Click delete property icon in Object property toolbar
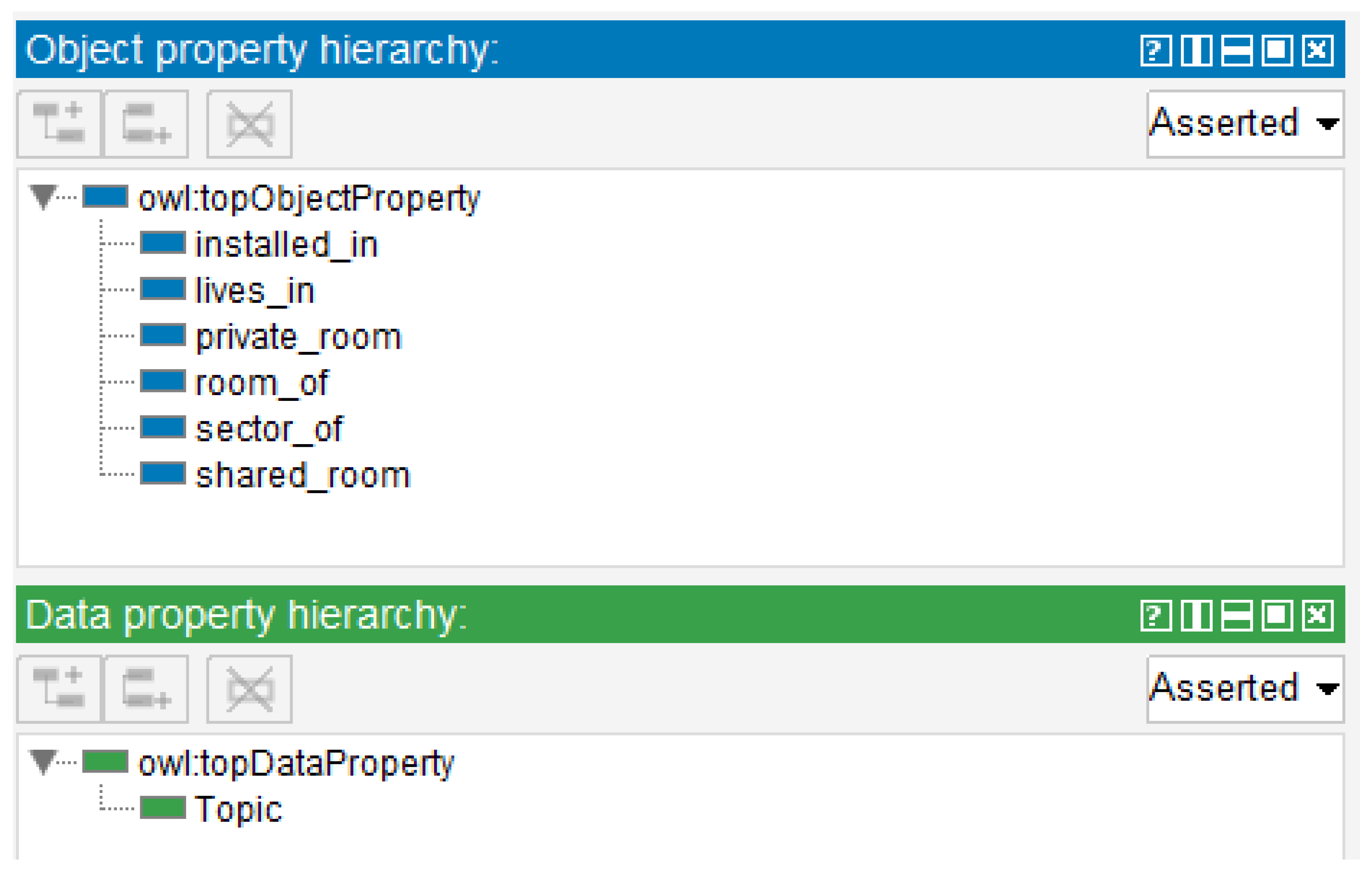1372x871 pixels. pos(250,123)
